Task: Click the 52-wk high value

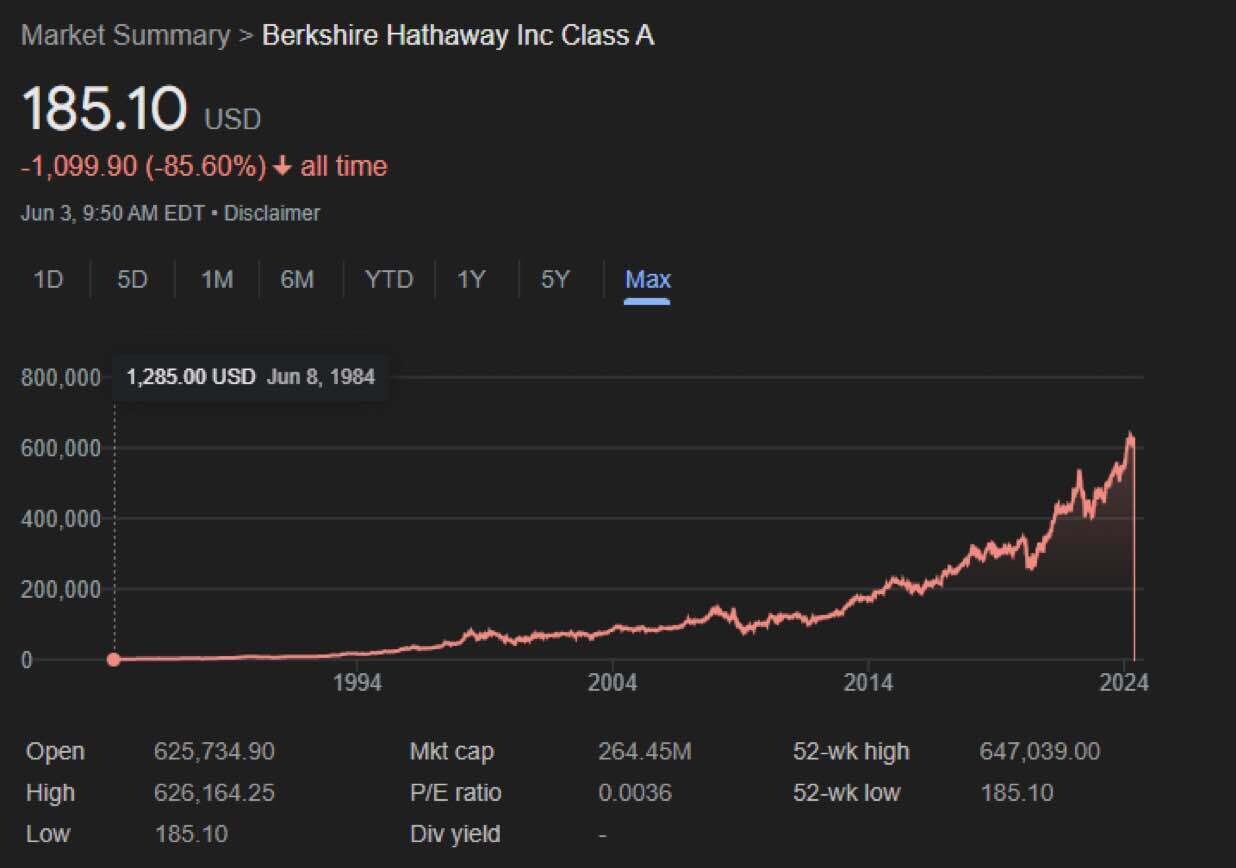Action: coord(1039,751)
